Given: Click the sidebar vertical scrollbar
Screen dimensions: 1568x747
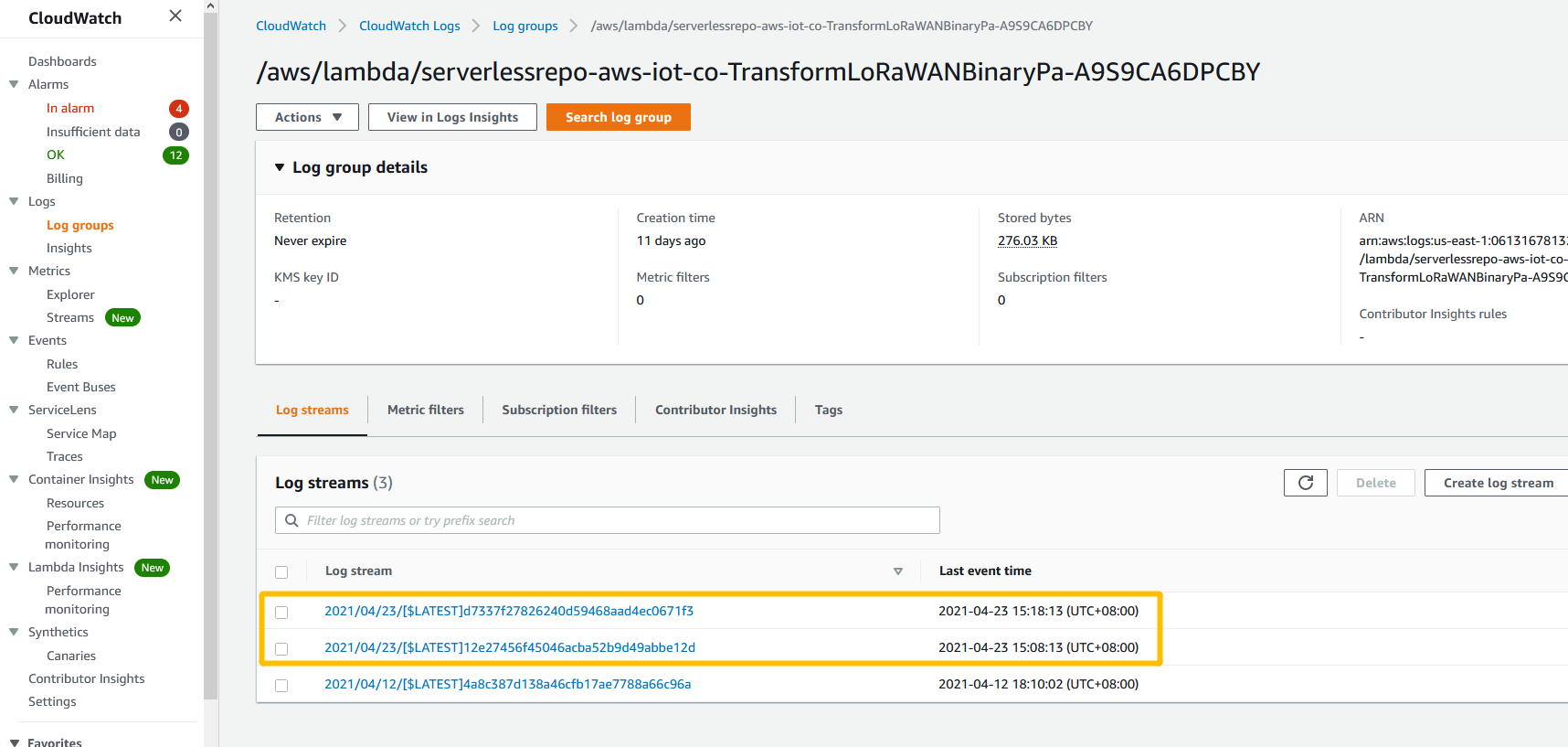Looking at the screenshot, I should click(211, 357).
